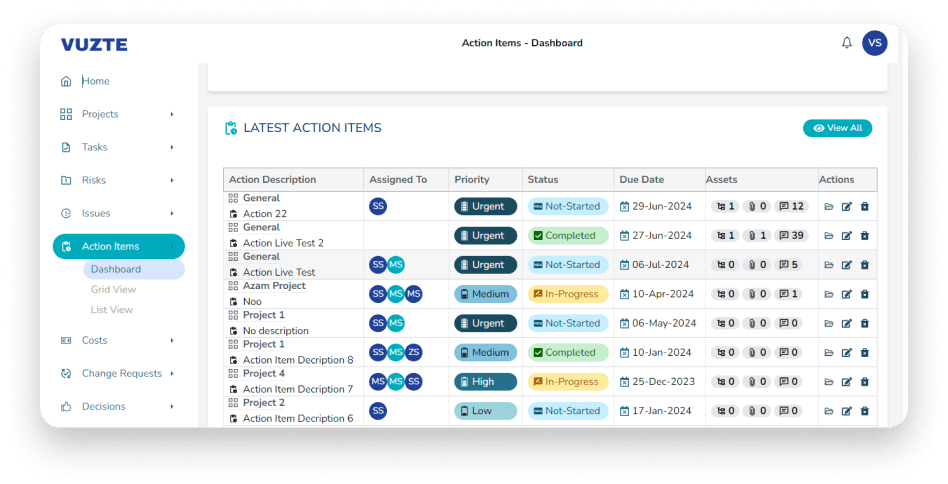This screenshot has width=948, height=484.
Task: Click the Project 4 name
Action: click(264, 373)
